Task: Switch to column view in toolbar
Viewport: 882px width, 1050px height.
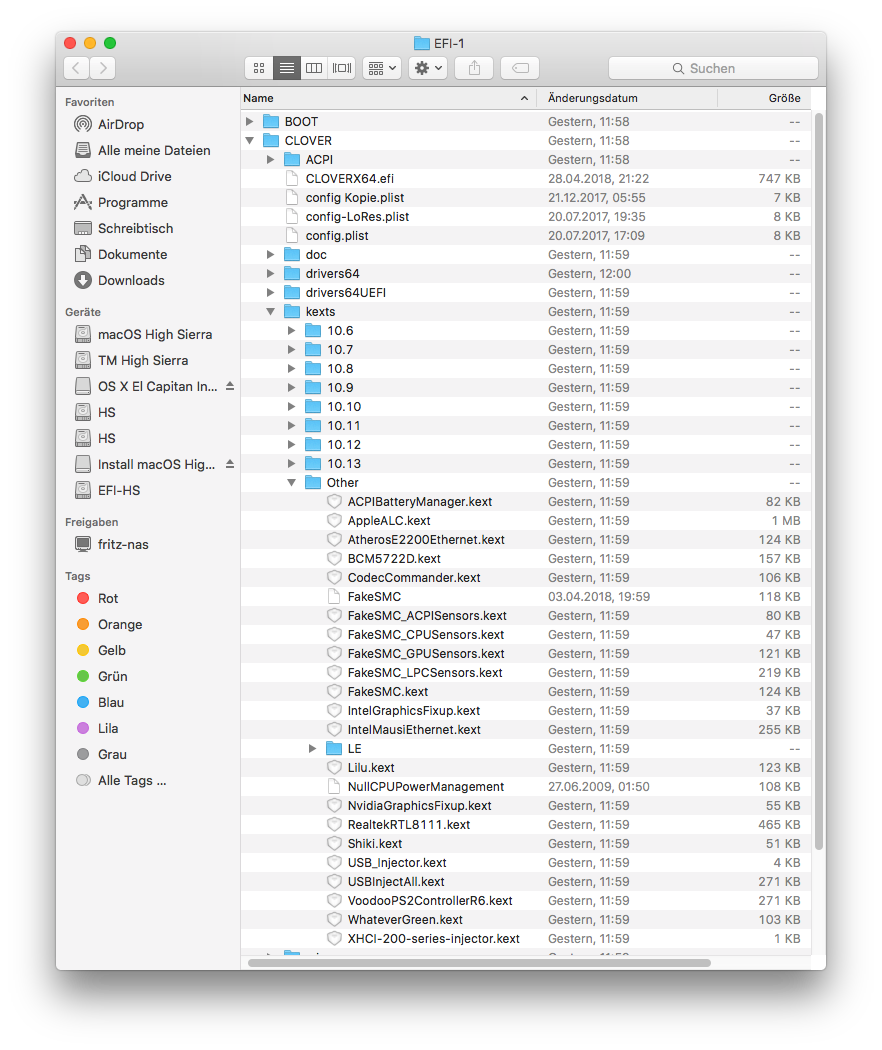Action: [314, 68]
